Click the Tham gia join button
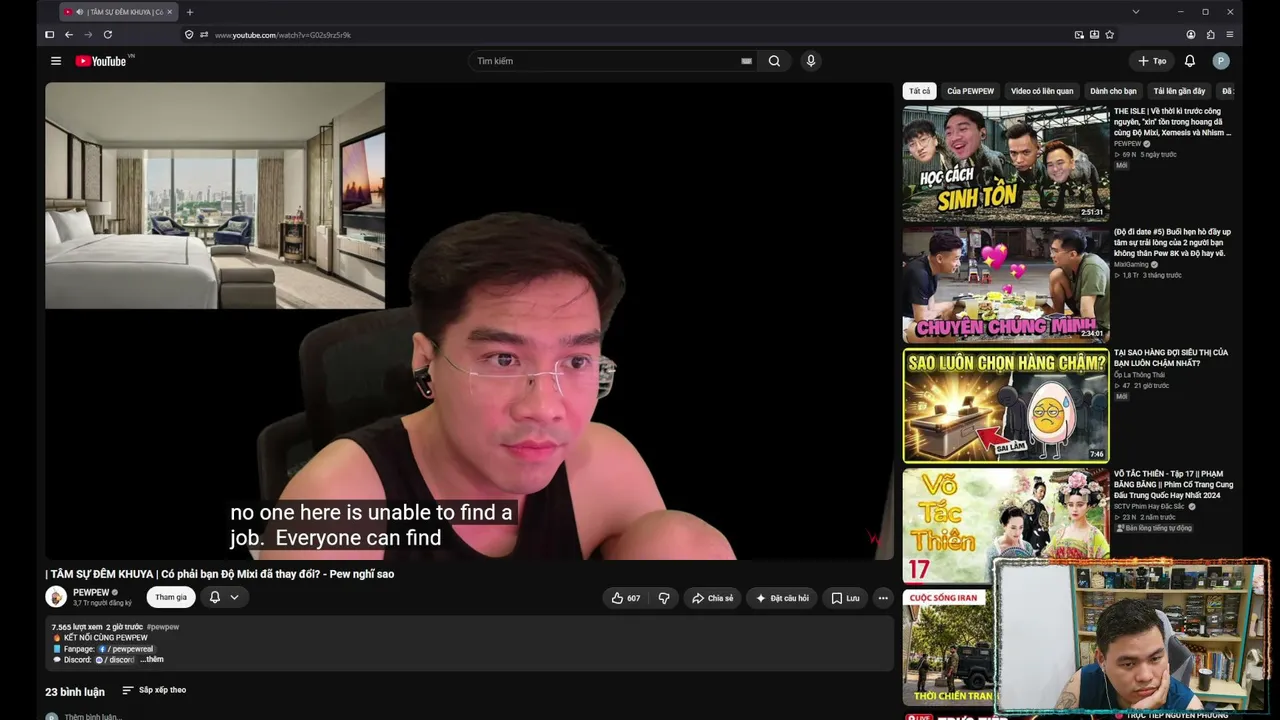The image size is (1280, 720). (x=171, y=597)
